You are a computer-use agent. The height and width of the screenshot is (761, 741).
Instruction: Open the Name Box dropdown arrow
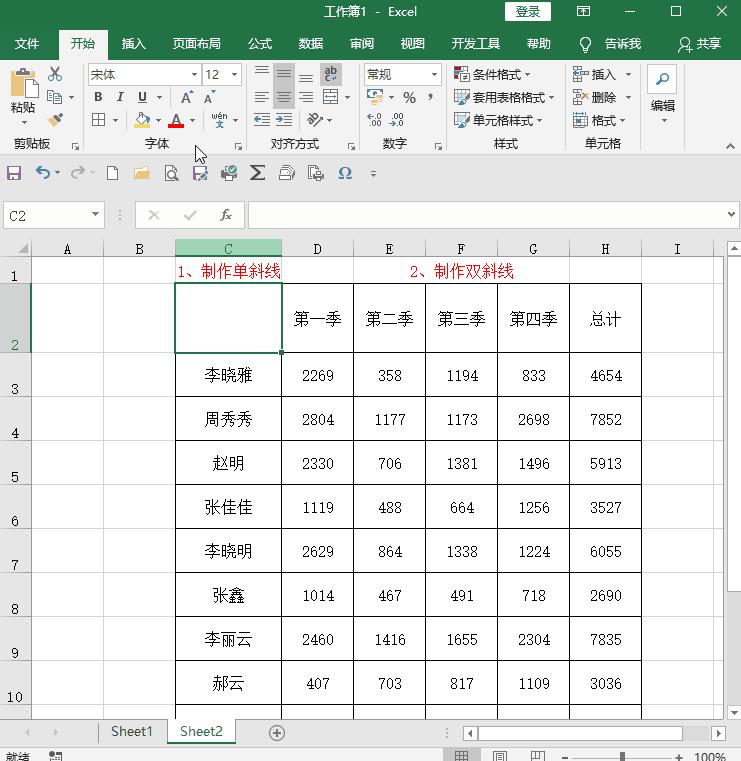95,215
